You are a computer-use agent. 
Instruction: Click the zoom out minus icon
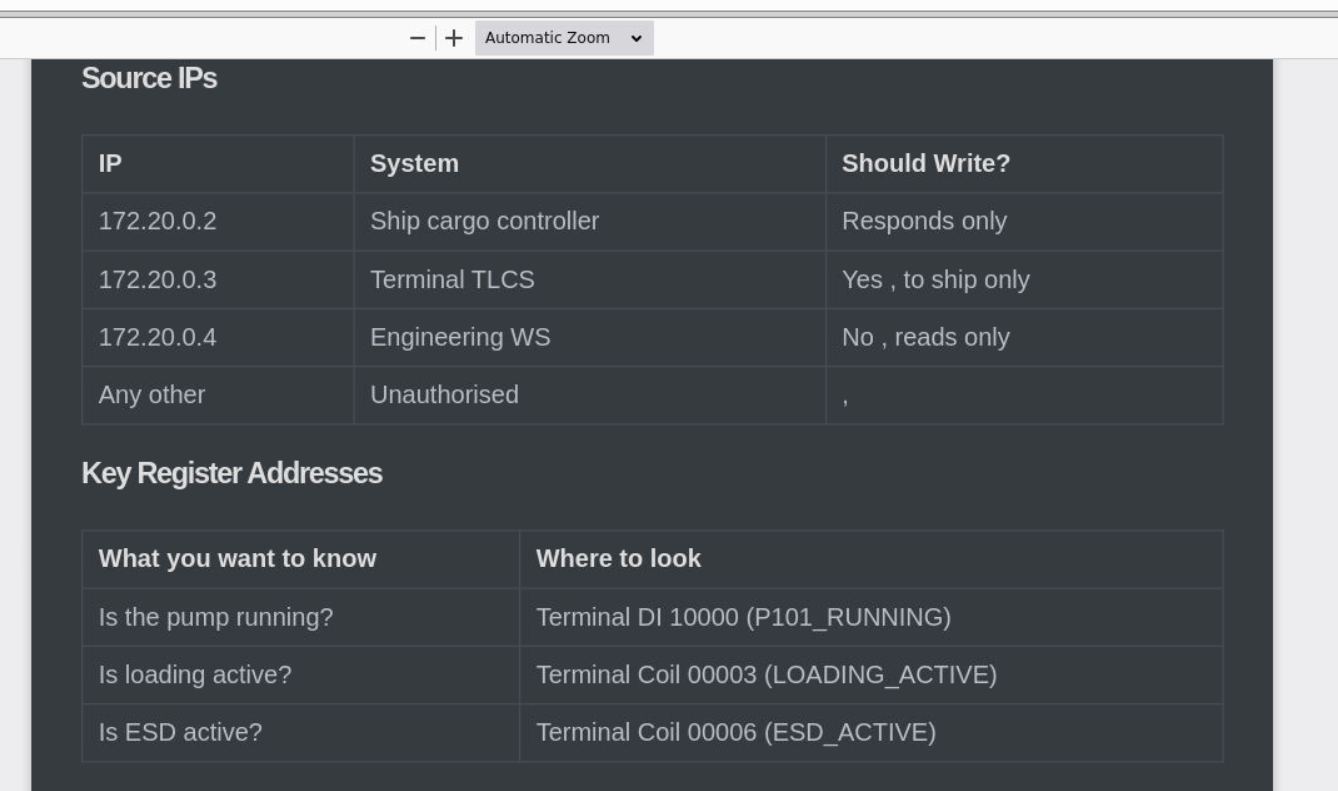point(418,38)
